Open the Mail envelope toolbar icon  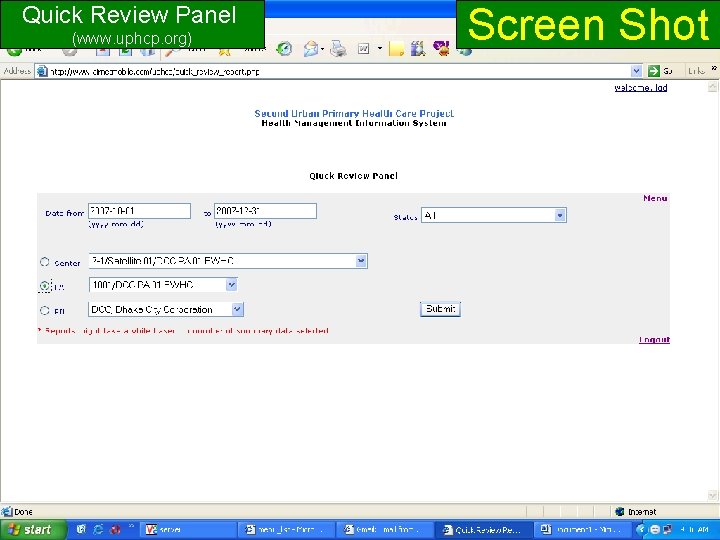pyautogui.click(x=311, y=49)
